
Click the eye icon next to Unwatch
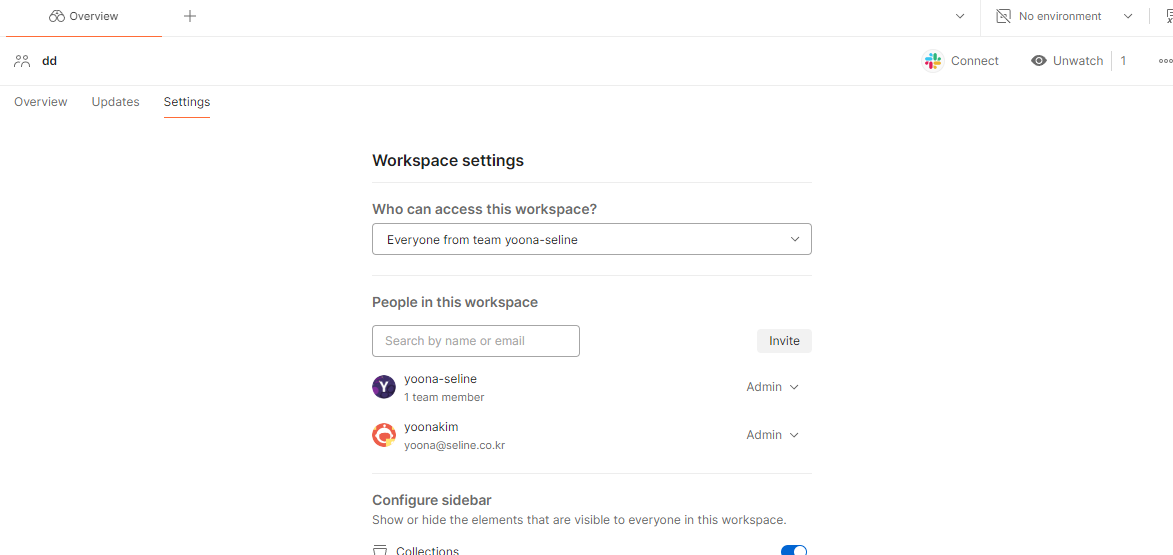pyautogui.click(x=1038, y=61)
